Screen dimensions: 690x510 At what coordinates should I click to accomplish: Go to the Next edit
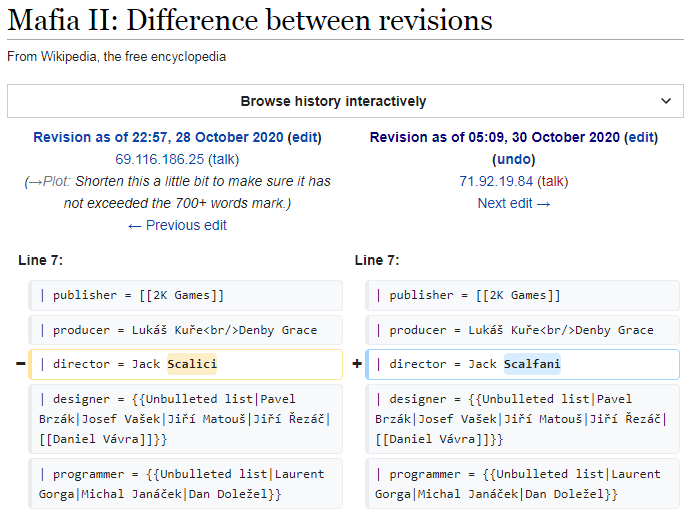(x=514, y=203)
